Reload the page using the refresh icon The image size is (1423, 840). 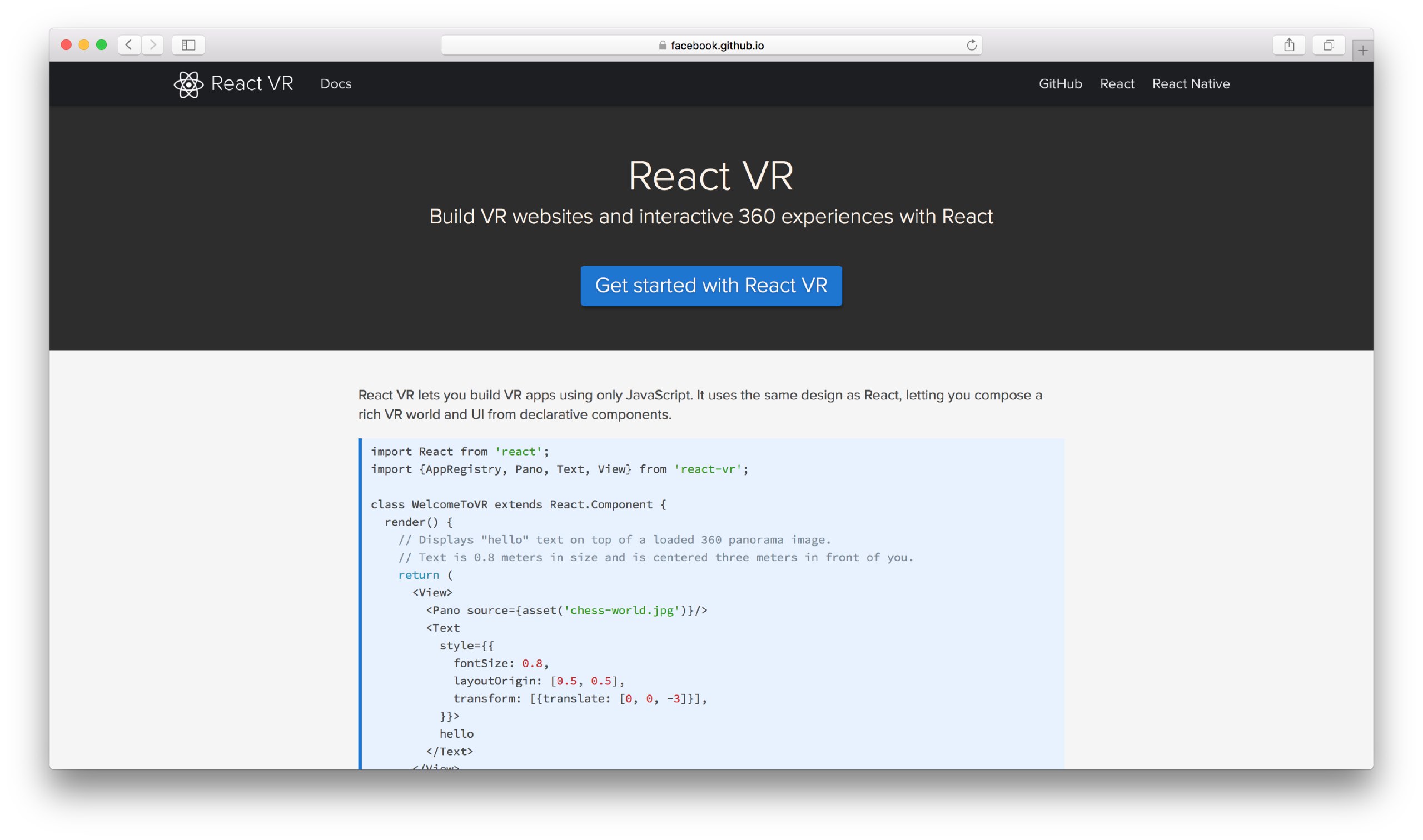click(971, 44)
